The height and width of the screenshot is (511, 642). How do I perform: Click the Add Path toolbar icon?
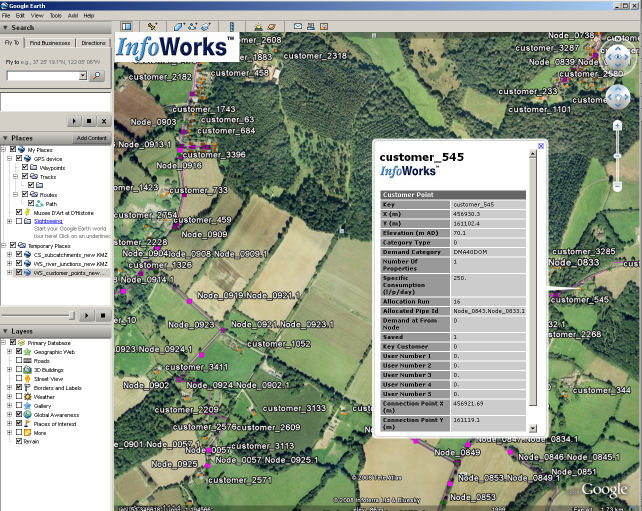point(192,27)
